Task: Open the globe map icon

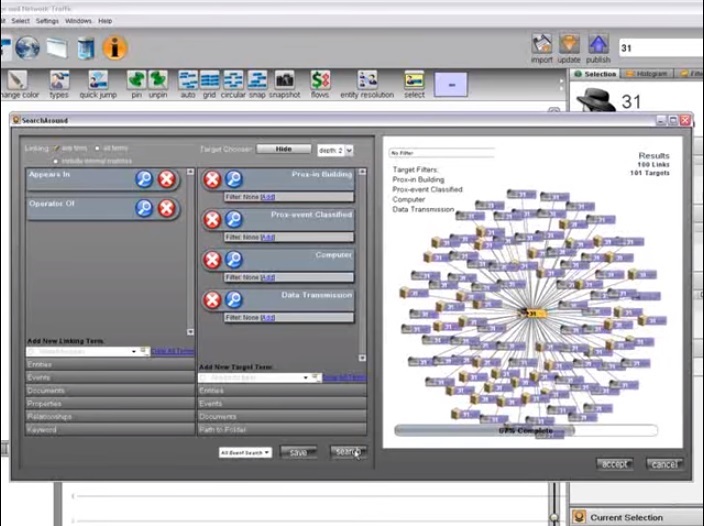Action: click(x=27, y=48)
